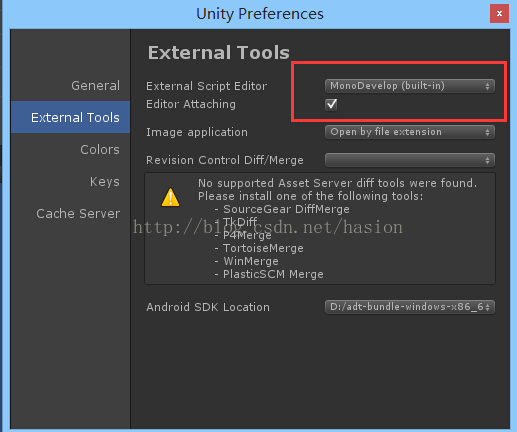Click the Unity Preferences title bar
This screenshot has width=517, height=432.
tap(259, 14)
